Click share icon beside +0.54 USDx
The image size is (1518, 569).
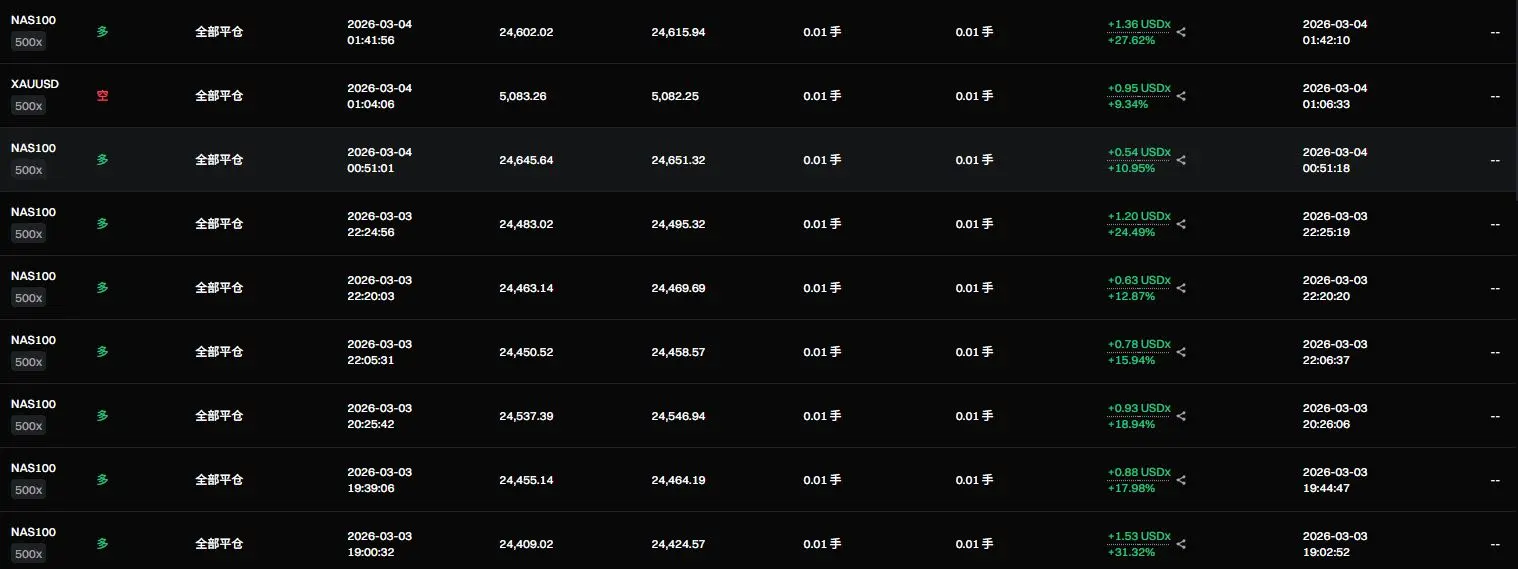pyautogui.click(x=1181, y=160)
